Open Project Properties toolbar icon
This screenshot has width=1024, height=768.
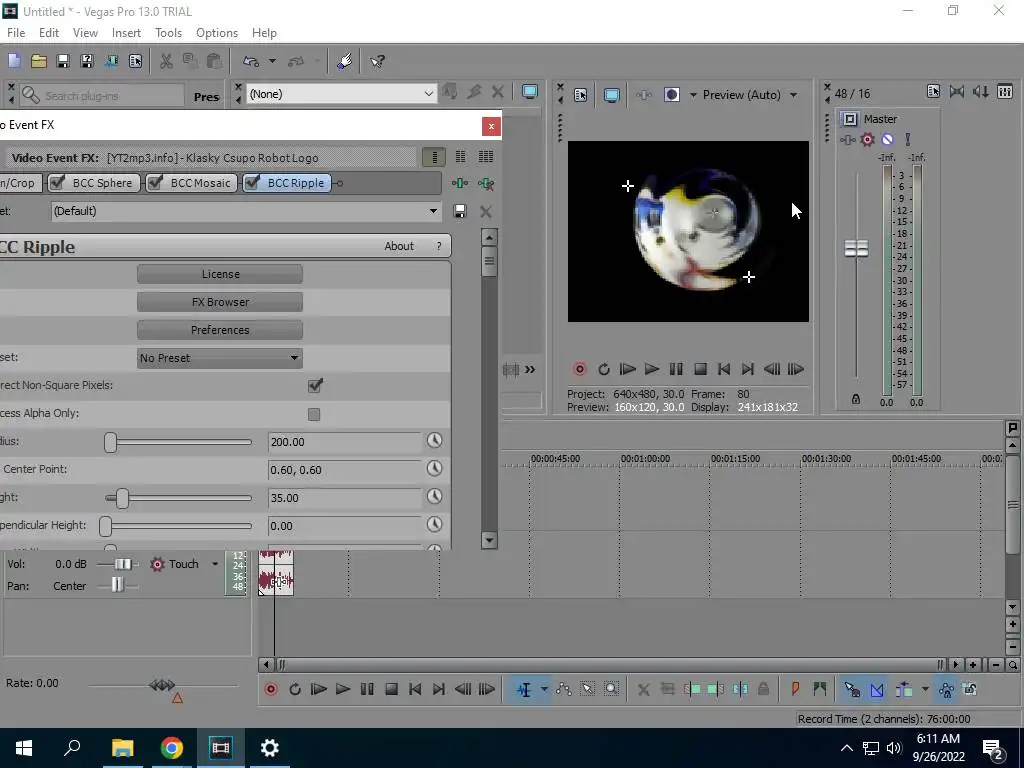tap(135, 61)
